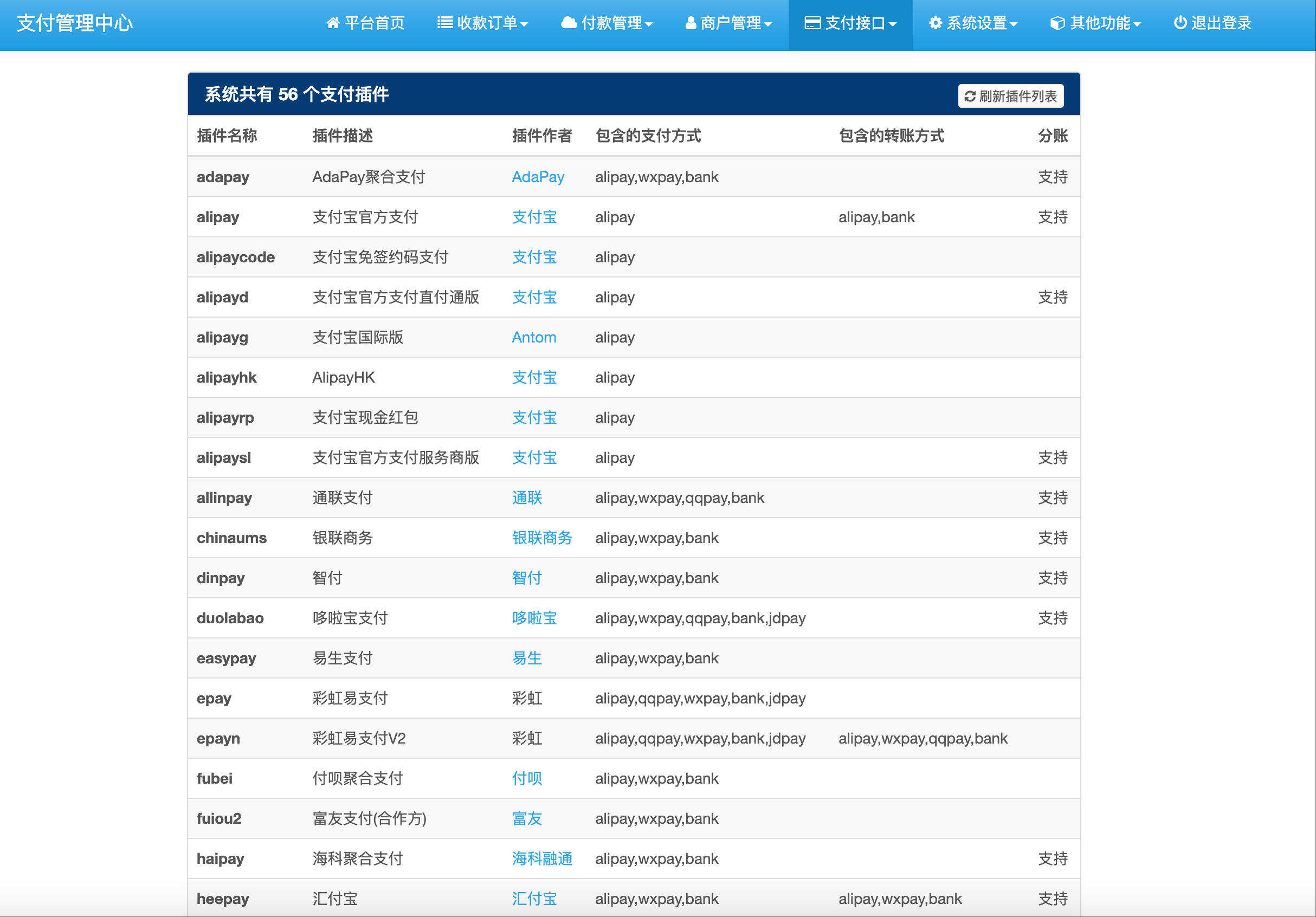Click the cube icon next to 其他功能

coord(1057,23)
